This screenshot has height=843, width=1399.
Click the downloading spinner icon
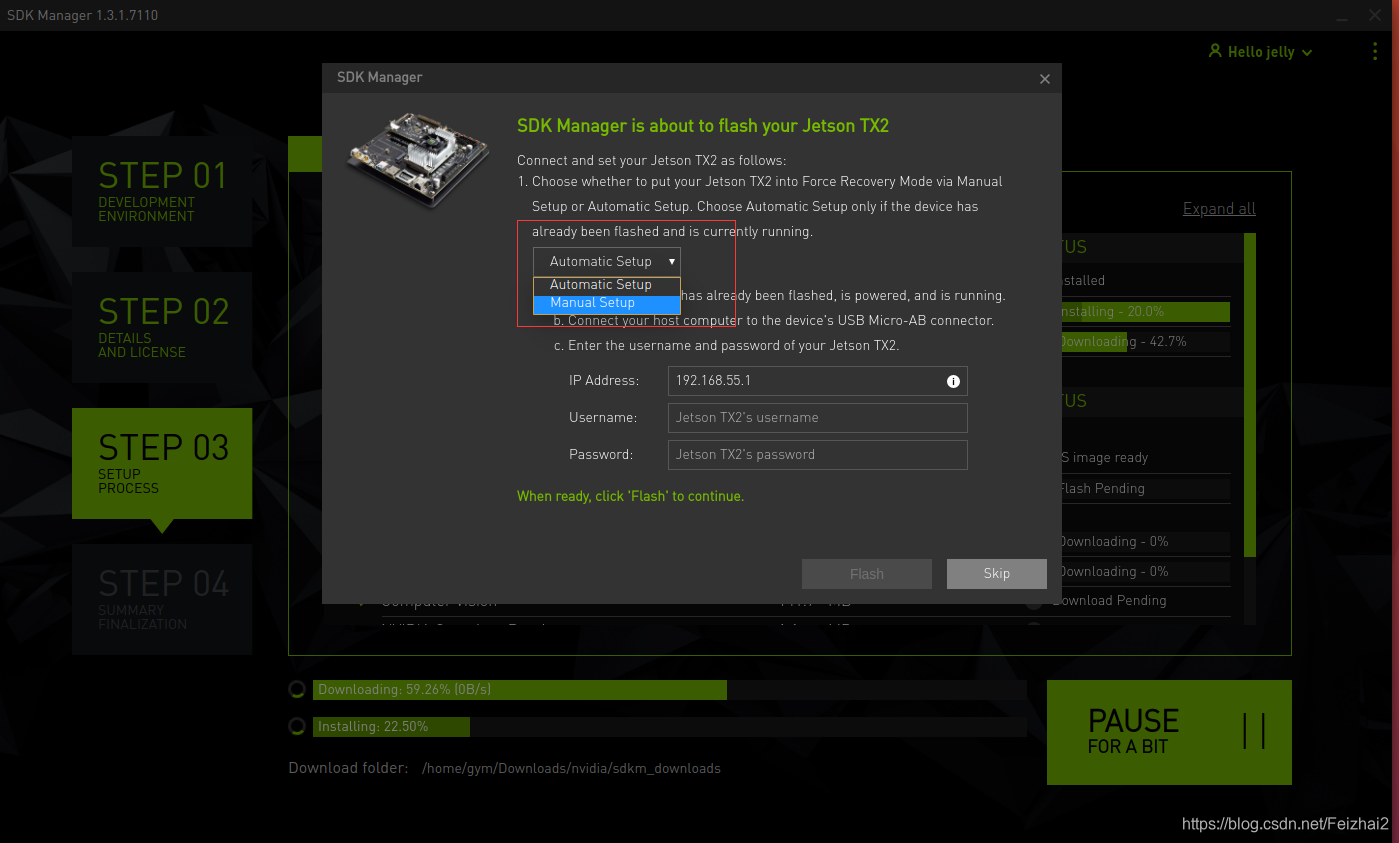(297, 690)
